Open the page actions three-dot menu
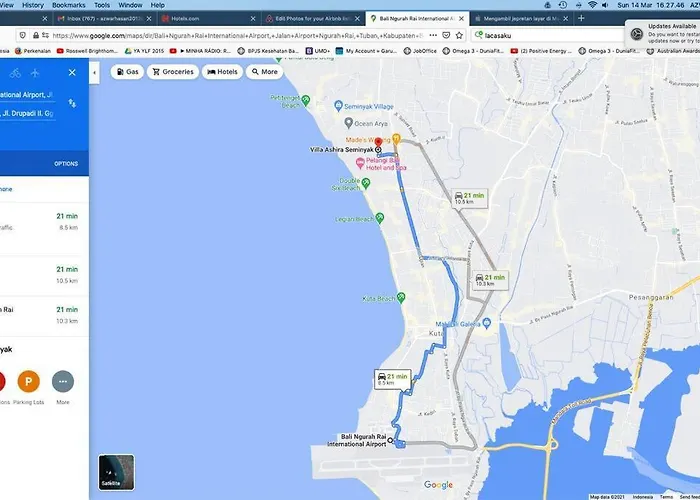 click(433, 35)
